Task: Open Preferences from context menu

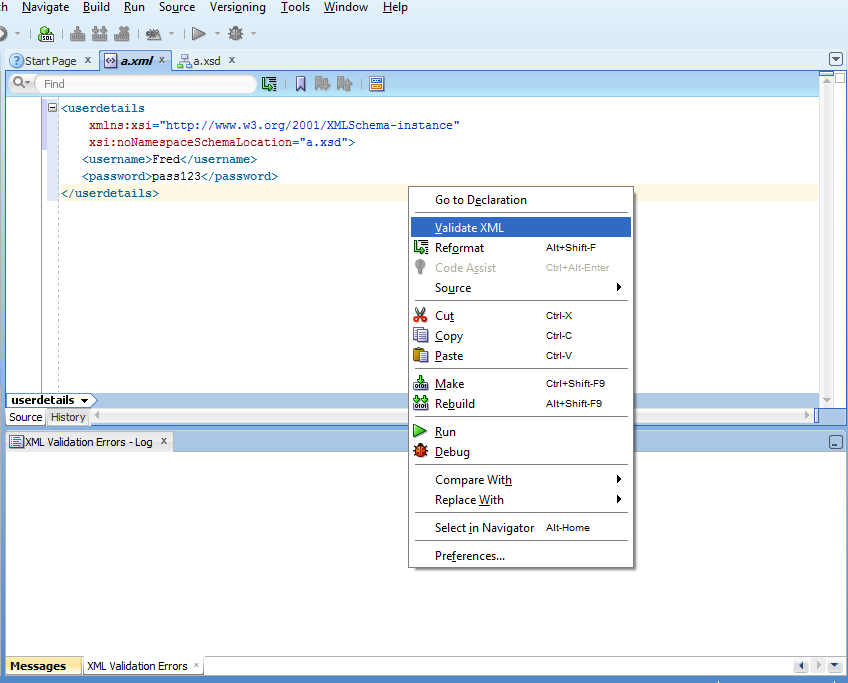Action: tap(521, 556)
